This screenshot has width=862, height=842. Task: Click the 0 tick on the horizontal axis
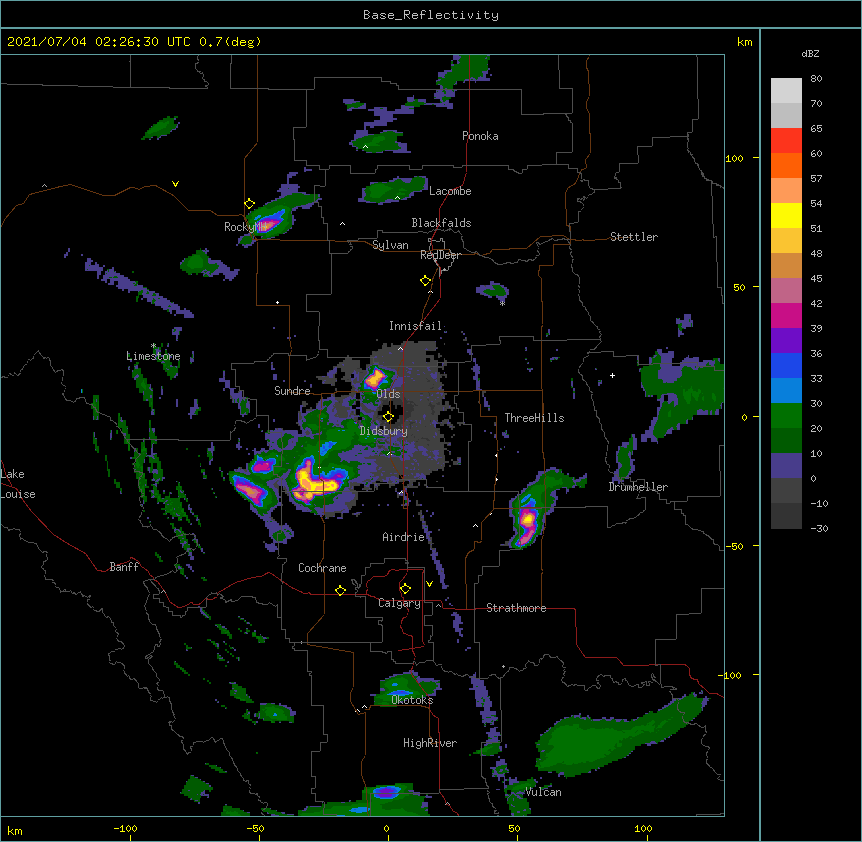386,828
